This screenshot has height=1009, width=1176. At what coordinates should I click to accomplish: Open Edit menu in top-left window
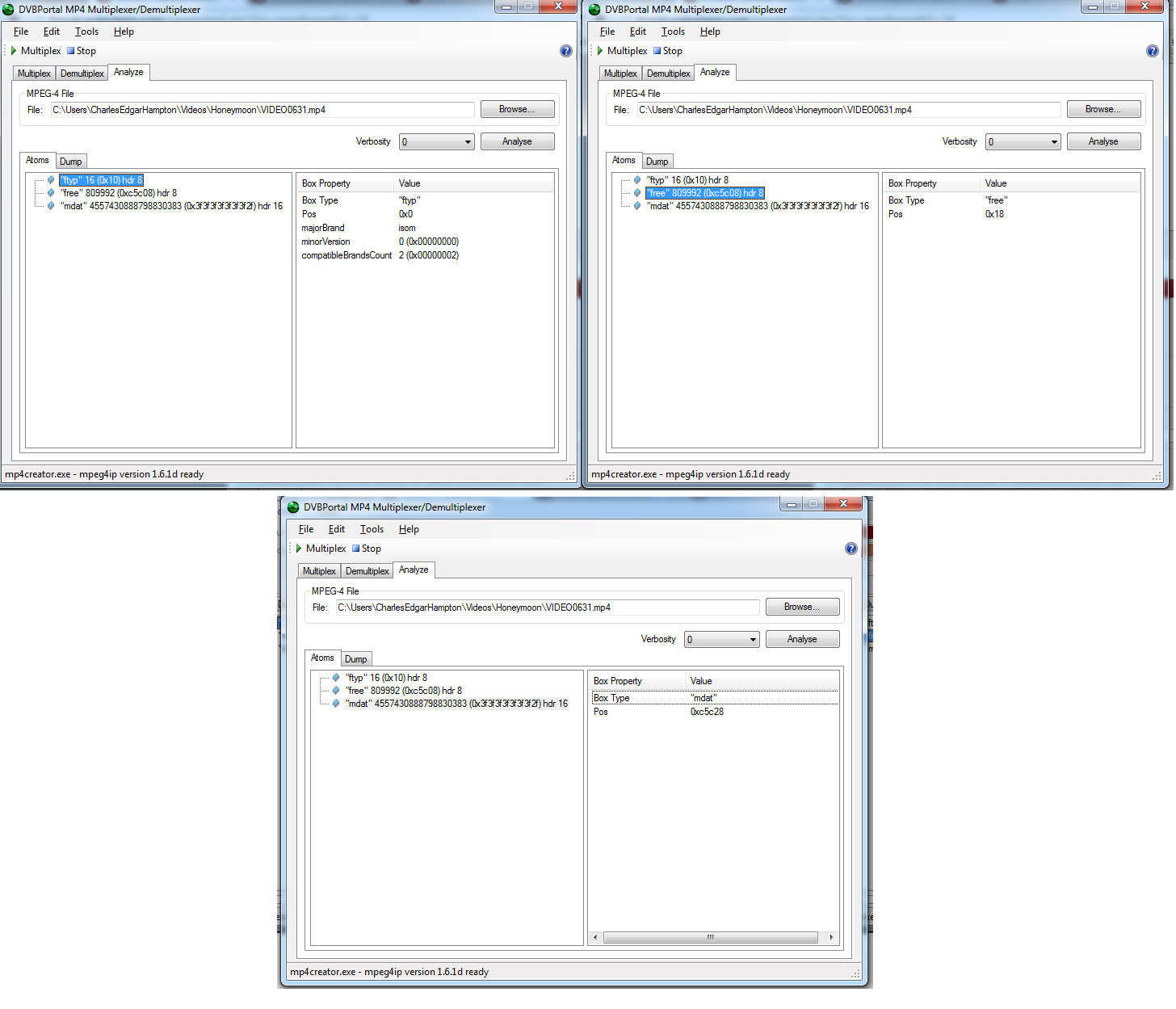[x=52, y=32]
